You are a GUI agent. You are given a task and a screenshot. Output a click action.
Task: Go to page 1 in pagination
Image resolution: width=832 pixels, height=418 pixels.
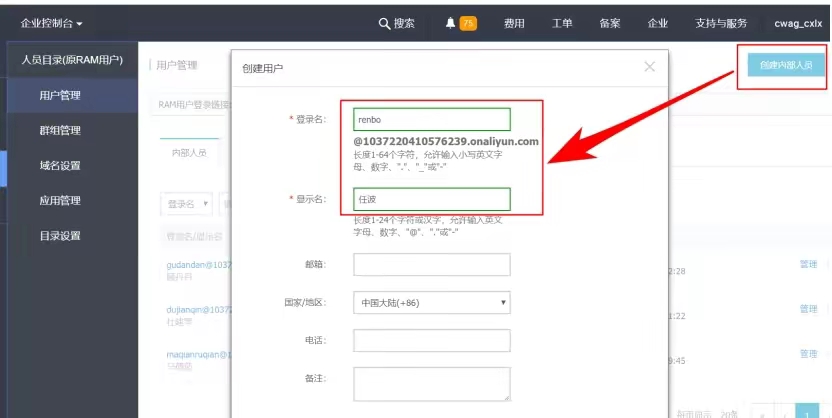[807, 413]
